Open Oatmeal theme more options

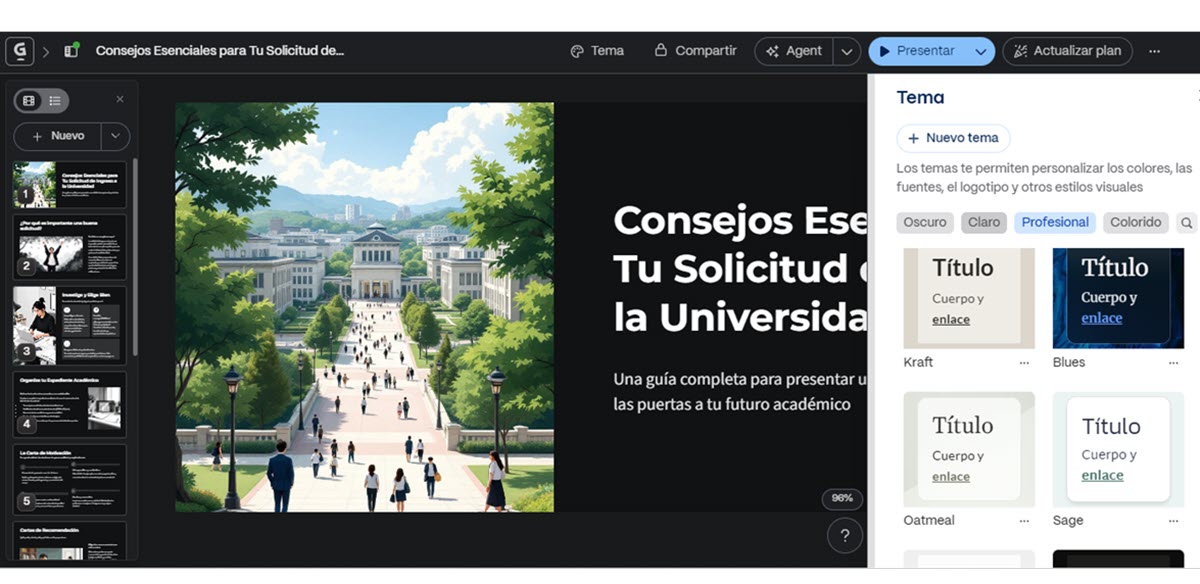tap(1024, 520)
